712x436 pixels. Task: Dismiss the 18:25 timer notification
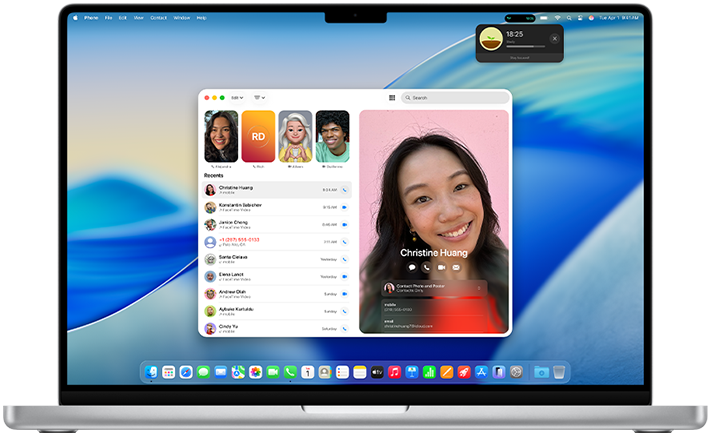(x=555, y=38)
